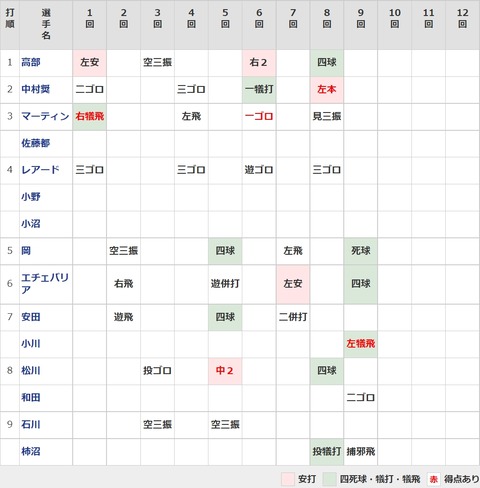Click 柿沼's 投犠打 cell
Image resolution: width=480 pixels, height=488 pixels.
pos(327,452)
